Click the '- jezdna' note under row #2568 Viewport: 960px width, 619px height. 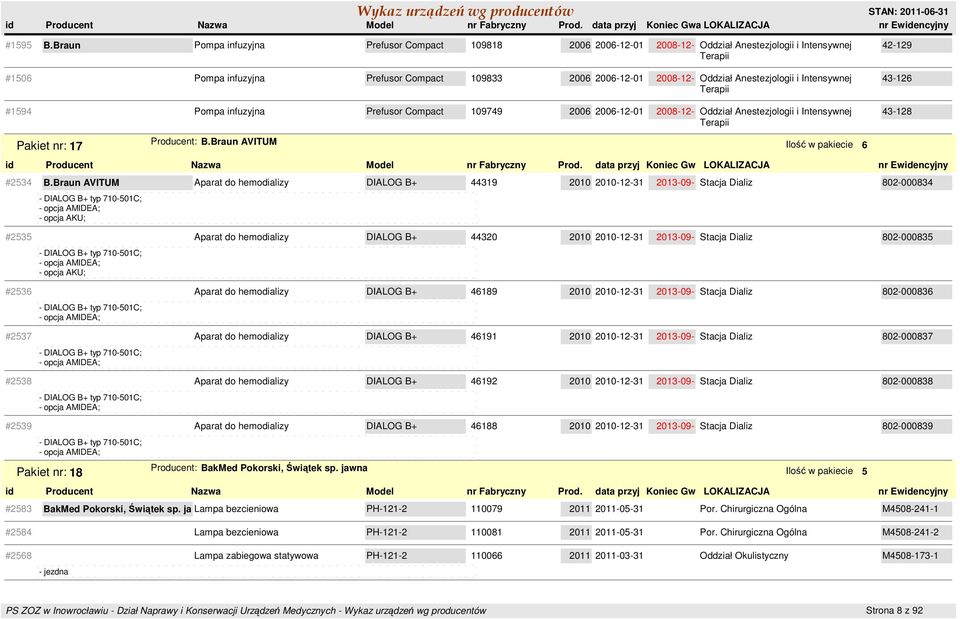click(x=54, y=572)
